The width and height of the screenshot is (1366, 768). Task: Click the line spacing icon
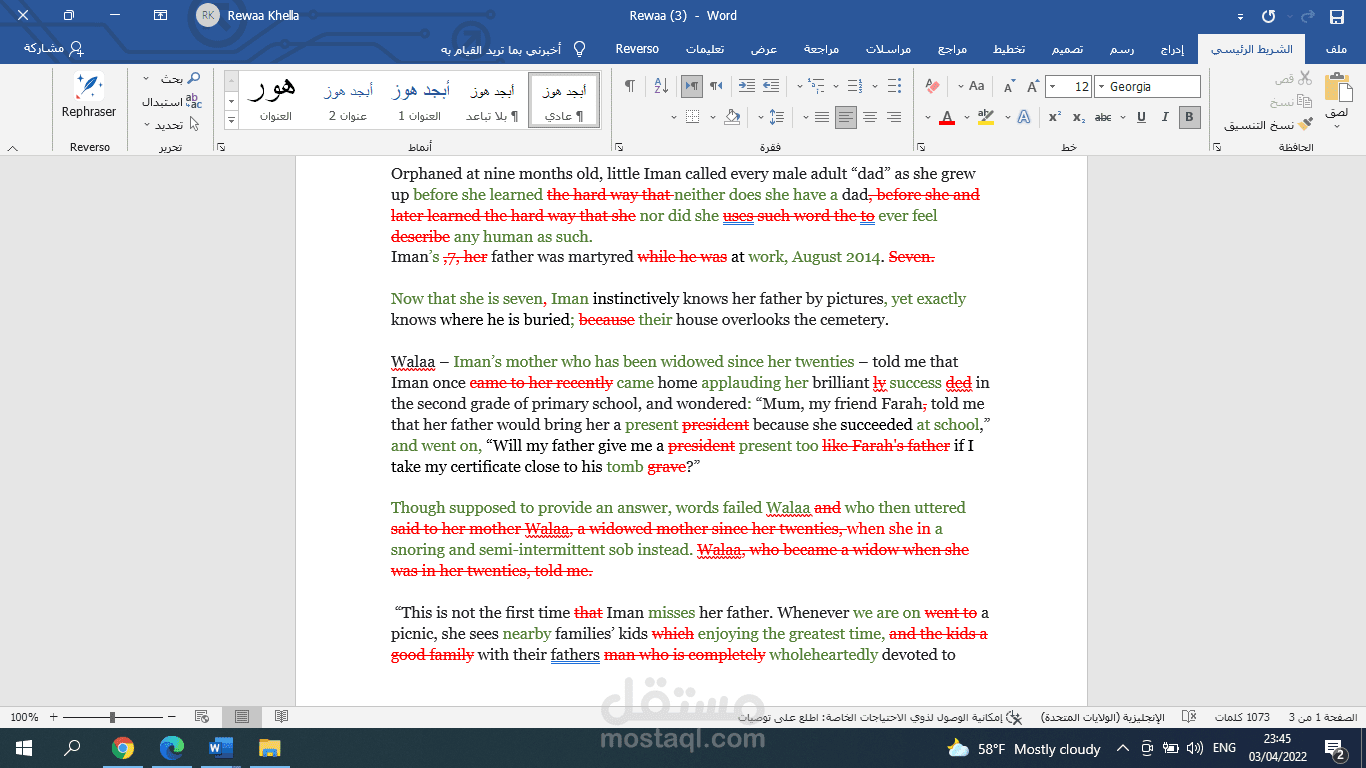pyautogui.click(x=776, y=117)
